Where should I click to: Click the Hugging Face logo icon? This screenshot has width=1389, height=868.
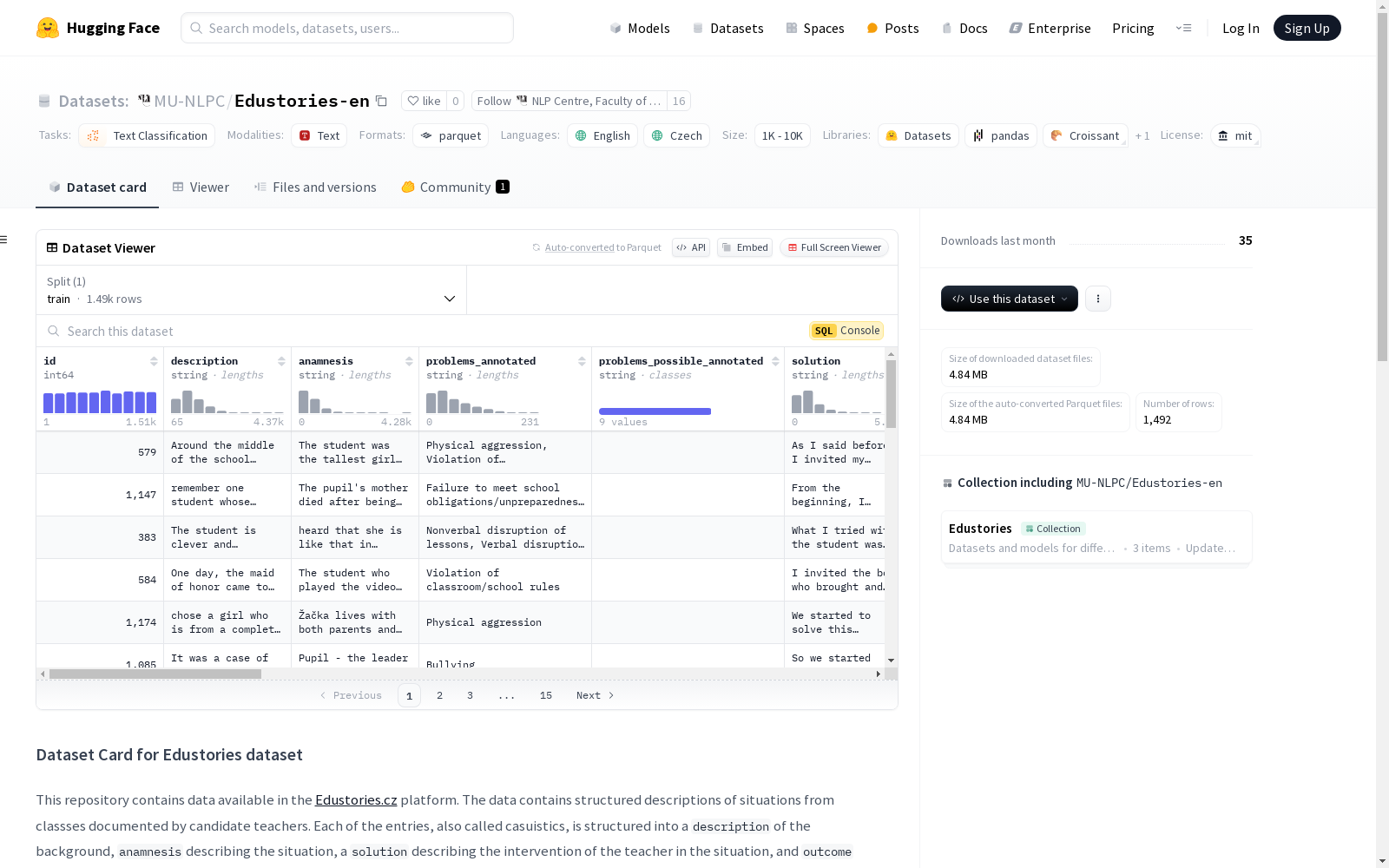click(x=48, y=28)
